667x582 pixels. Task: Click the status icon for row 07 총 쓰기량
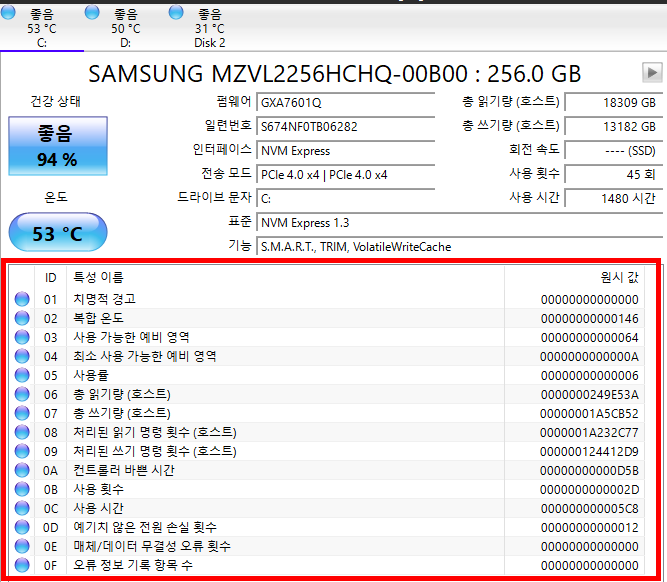pyautogui.click(x=22, y=413)
